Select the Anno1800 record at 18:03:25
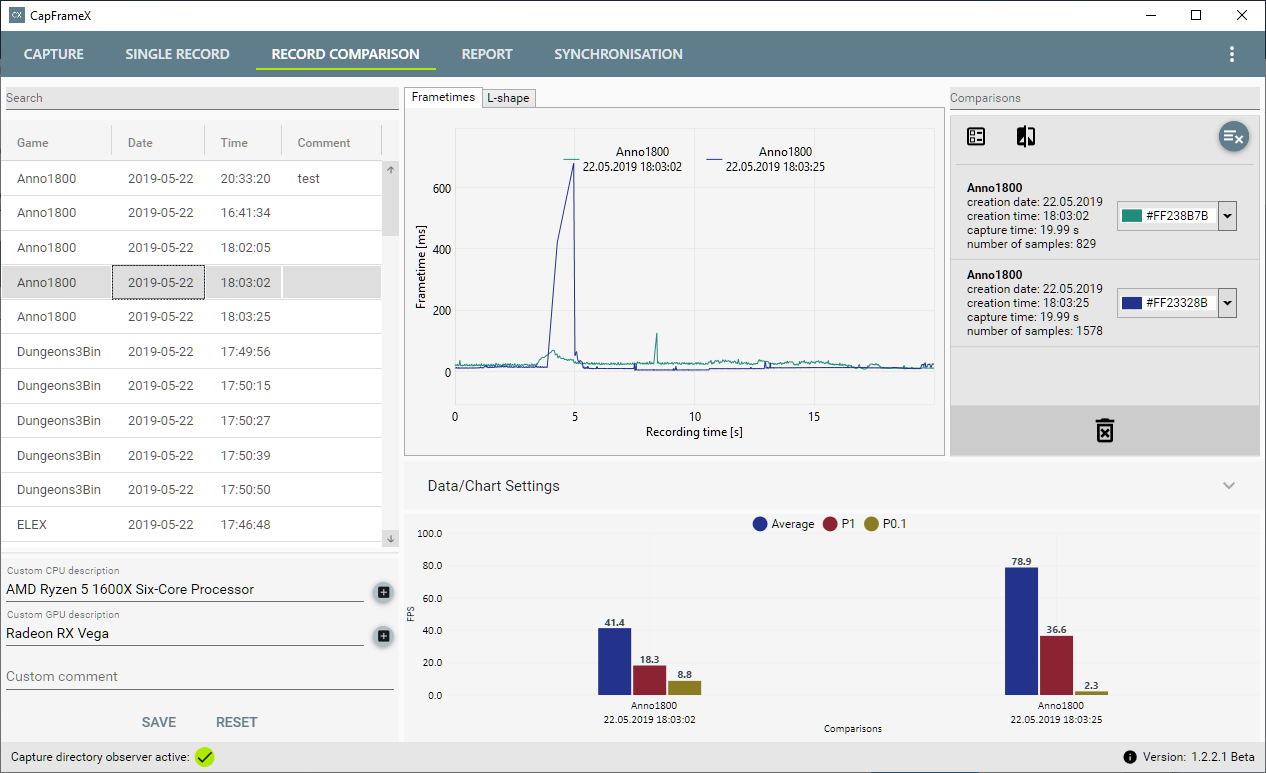1266x773 pixels. click(x=191, y=317)
